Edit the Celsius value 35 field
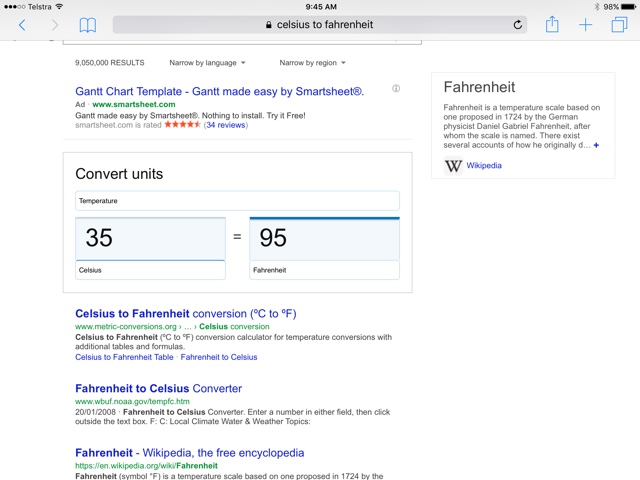The image size is (640, 480). 150,238
